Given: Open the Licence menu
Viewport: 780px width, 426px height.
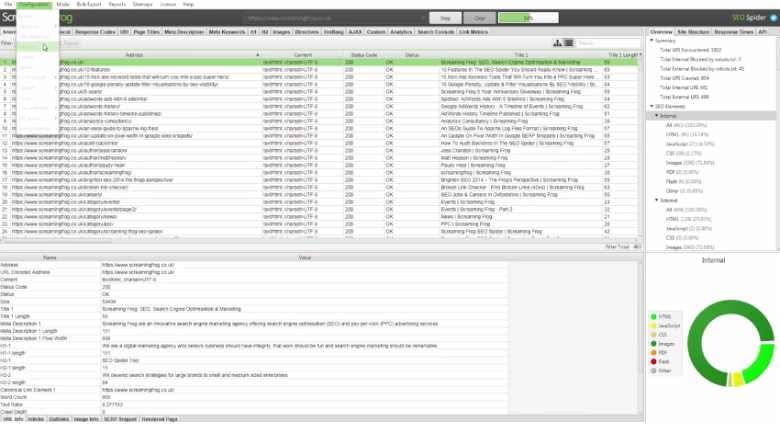Looking at the screenshot, I should click(x=168, y=4).
